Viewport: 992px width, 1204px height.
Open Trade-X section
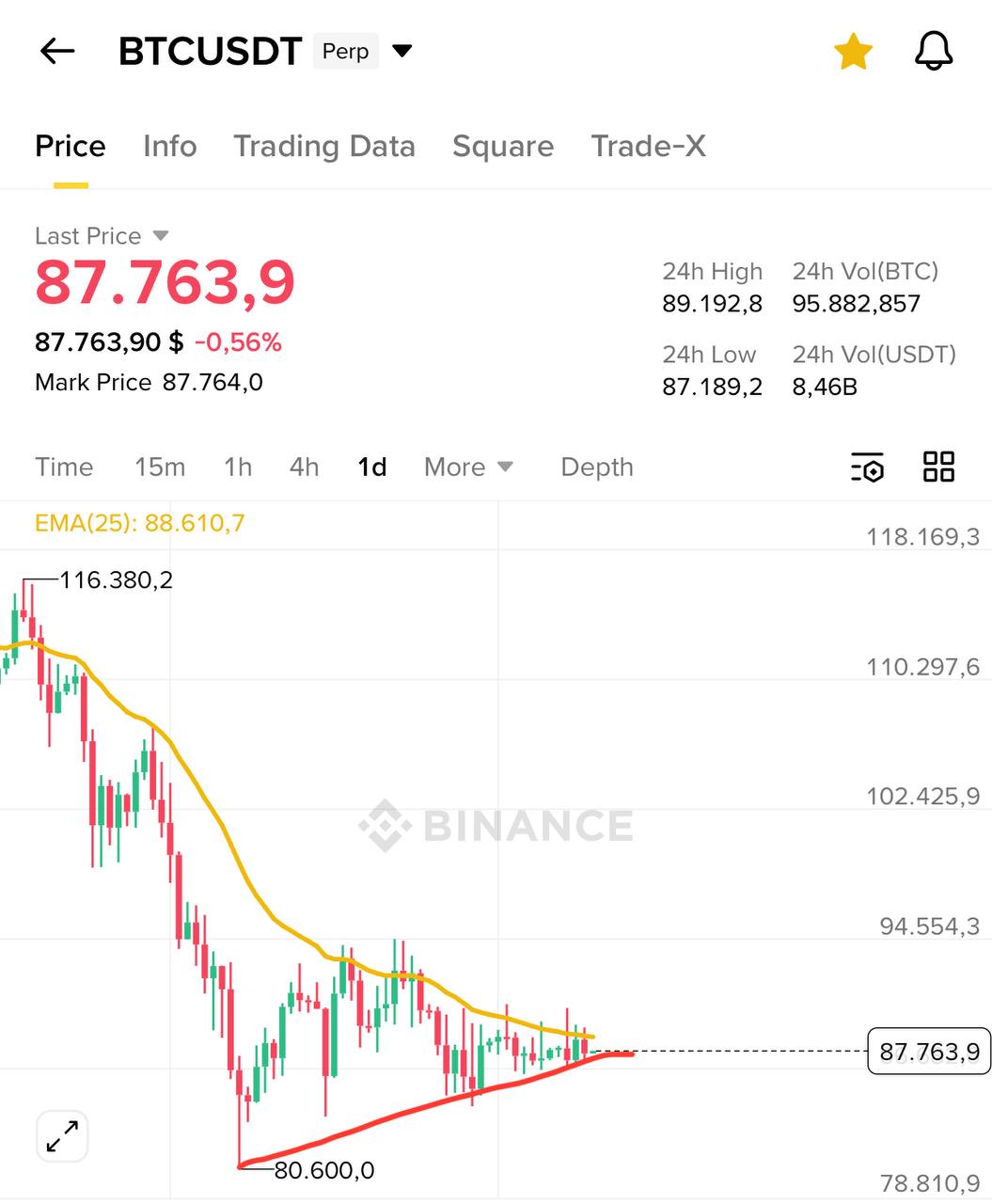(648, 147)
